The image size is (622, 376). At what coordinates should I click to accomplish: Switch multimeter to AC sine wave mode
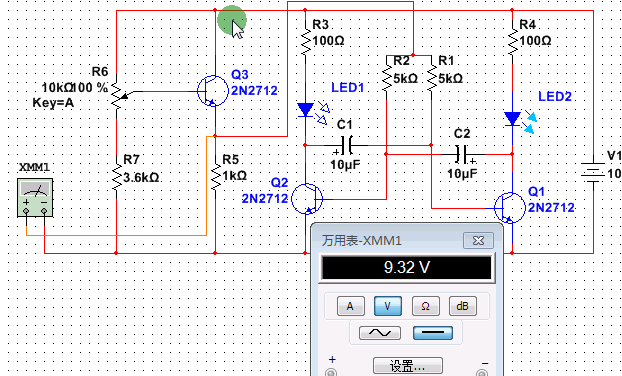click(380, 333)
